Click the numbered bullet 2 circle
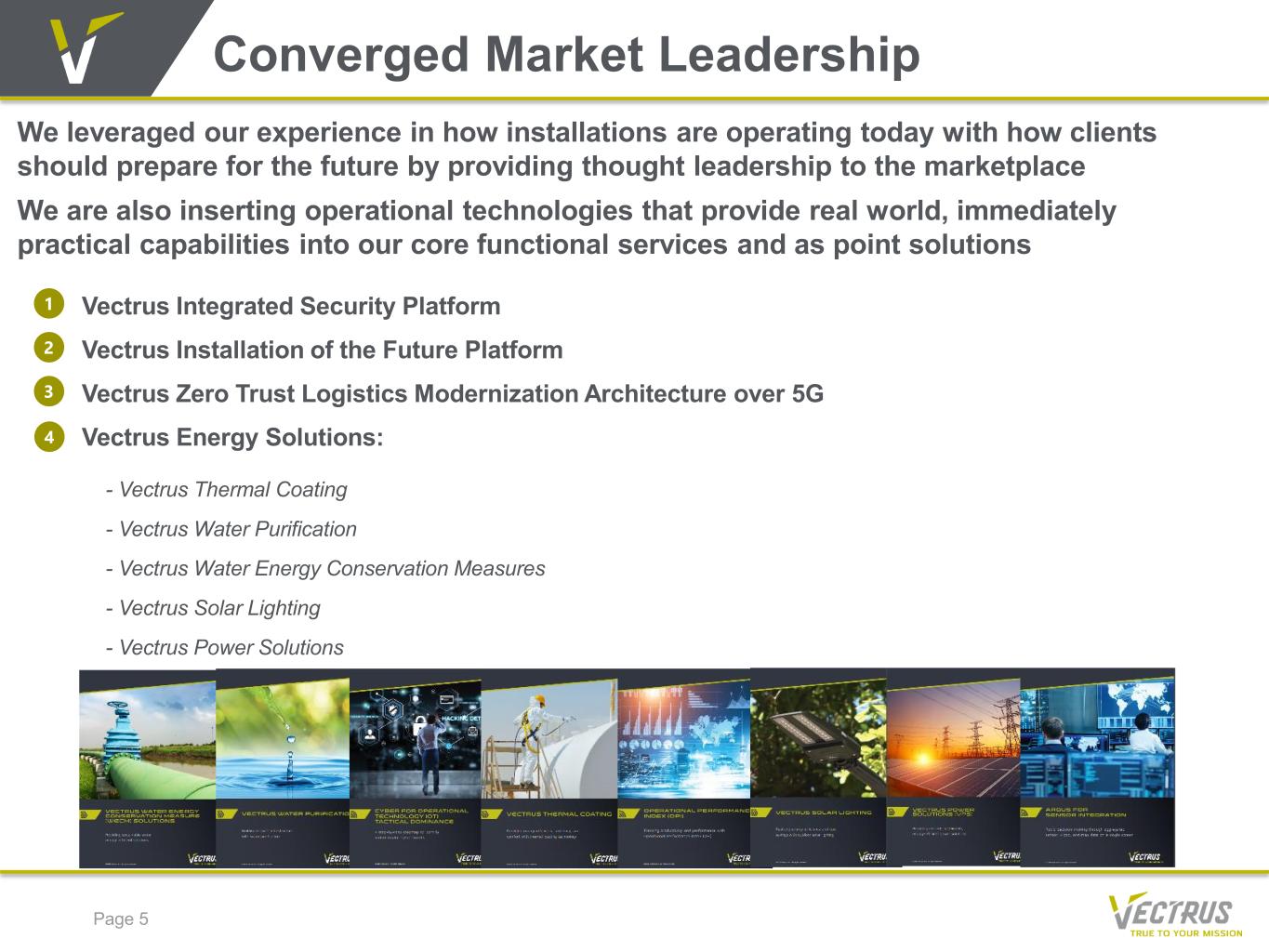The height and width of the screenshot is (952, 1269). click(x=49, y=348)
